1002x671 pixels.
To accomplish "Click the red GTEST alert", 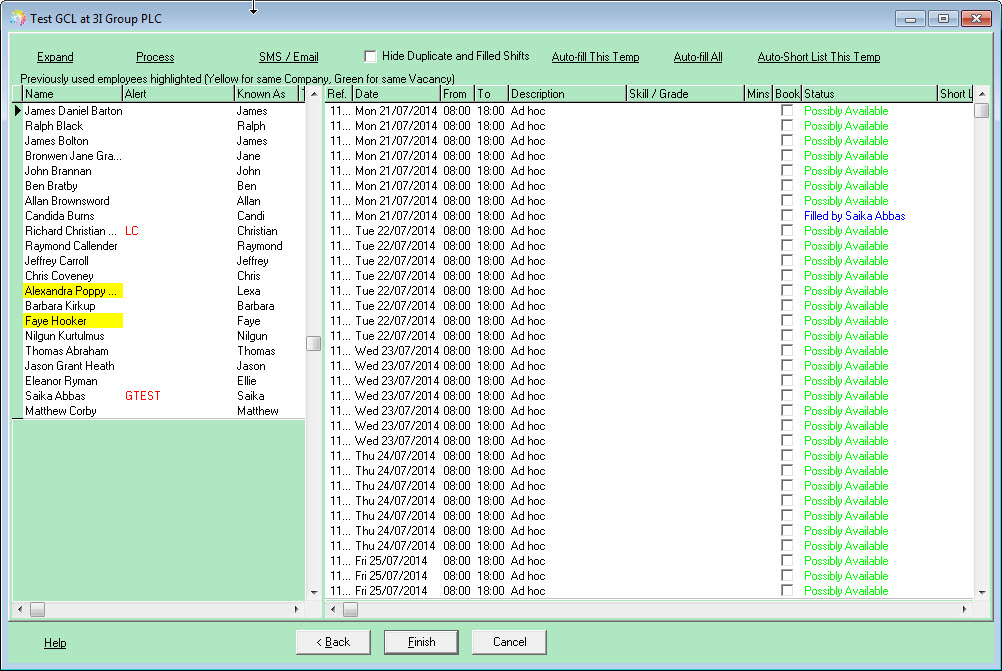I will (143, 396).
